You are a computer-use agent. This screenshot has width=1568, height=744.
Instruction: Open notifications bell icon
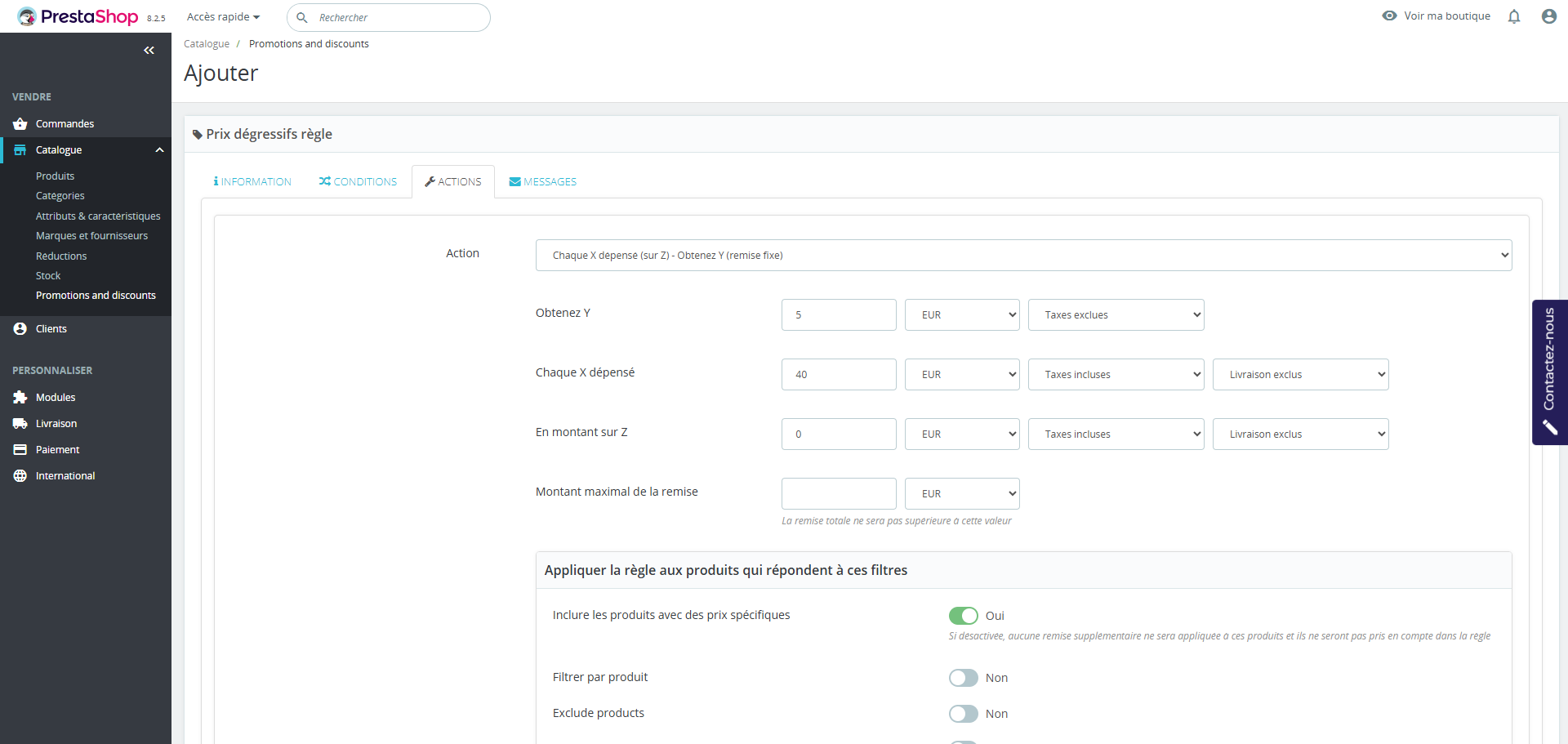[1514, 16]
